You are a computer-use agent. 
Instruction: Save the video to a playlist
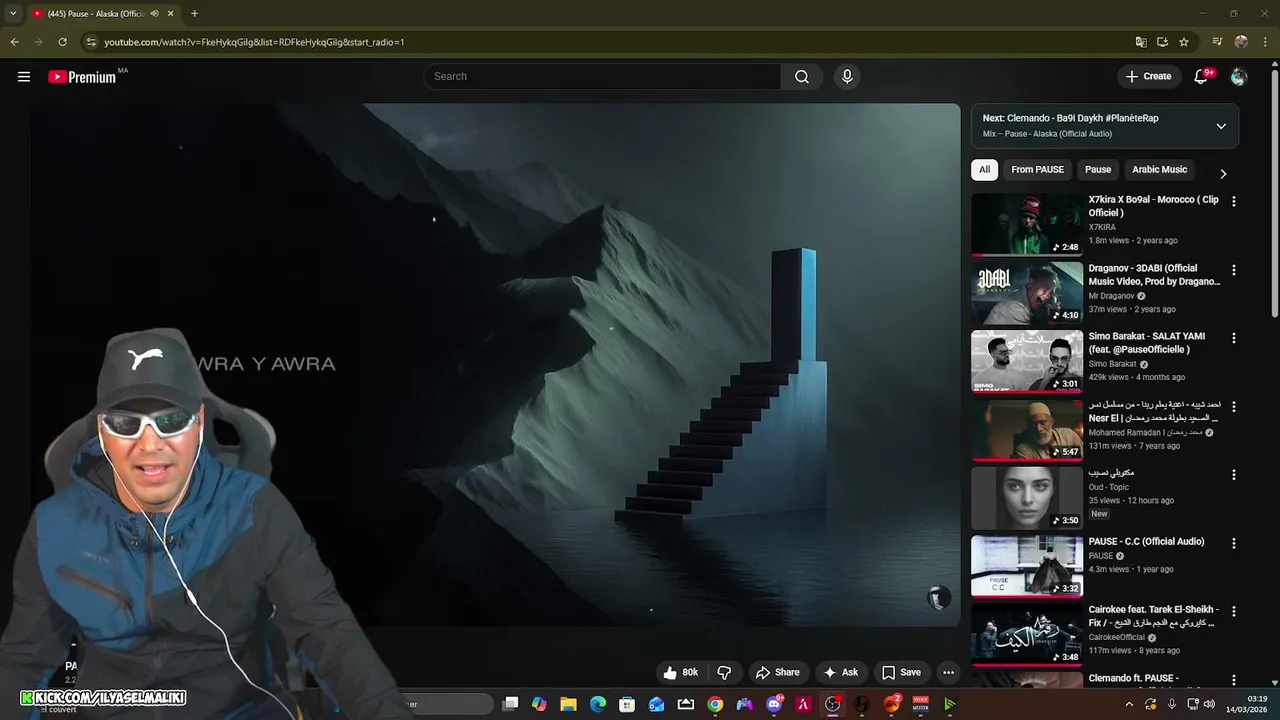(901, 673)
